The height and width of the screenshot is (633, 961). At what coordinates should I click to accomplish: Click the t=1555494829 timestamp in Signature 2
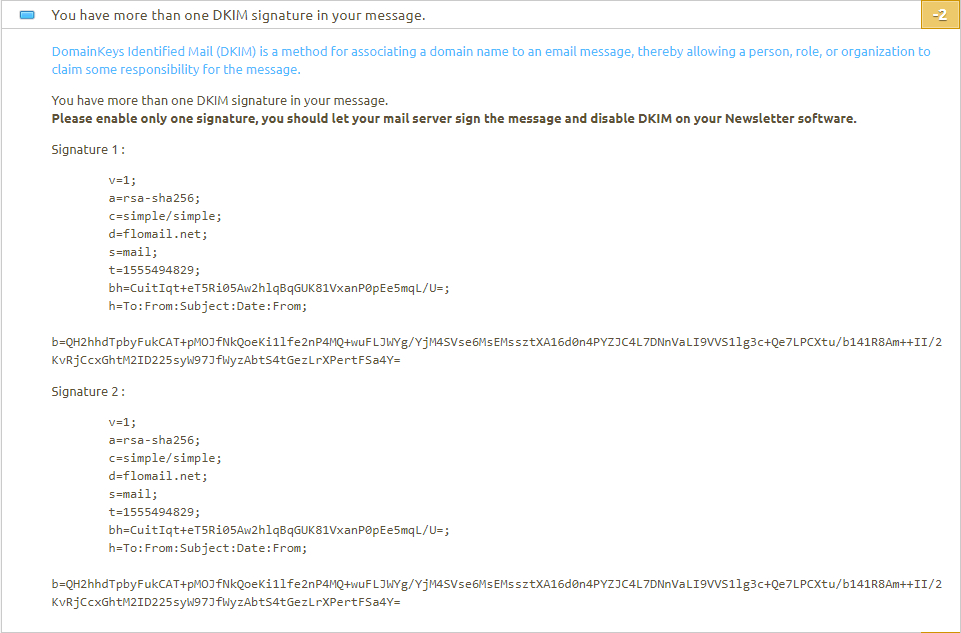(162, 511)
